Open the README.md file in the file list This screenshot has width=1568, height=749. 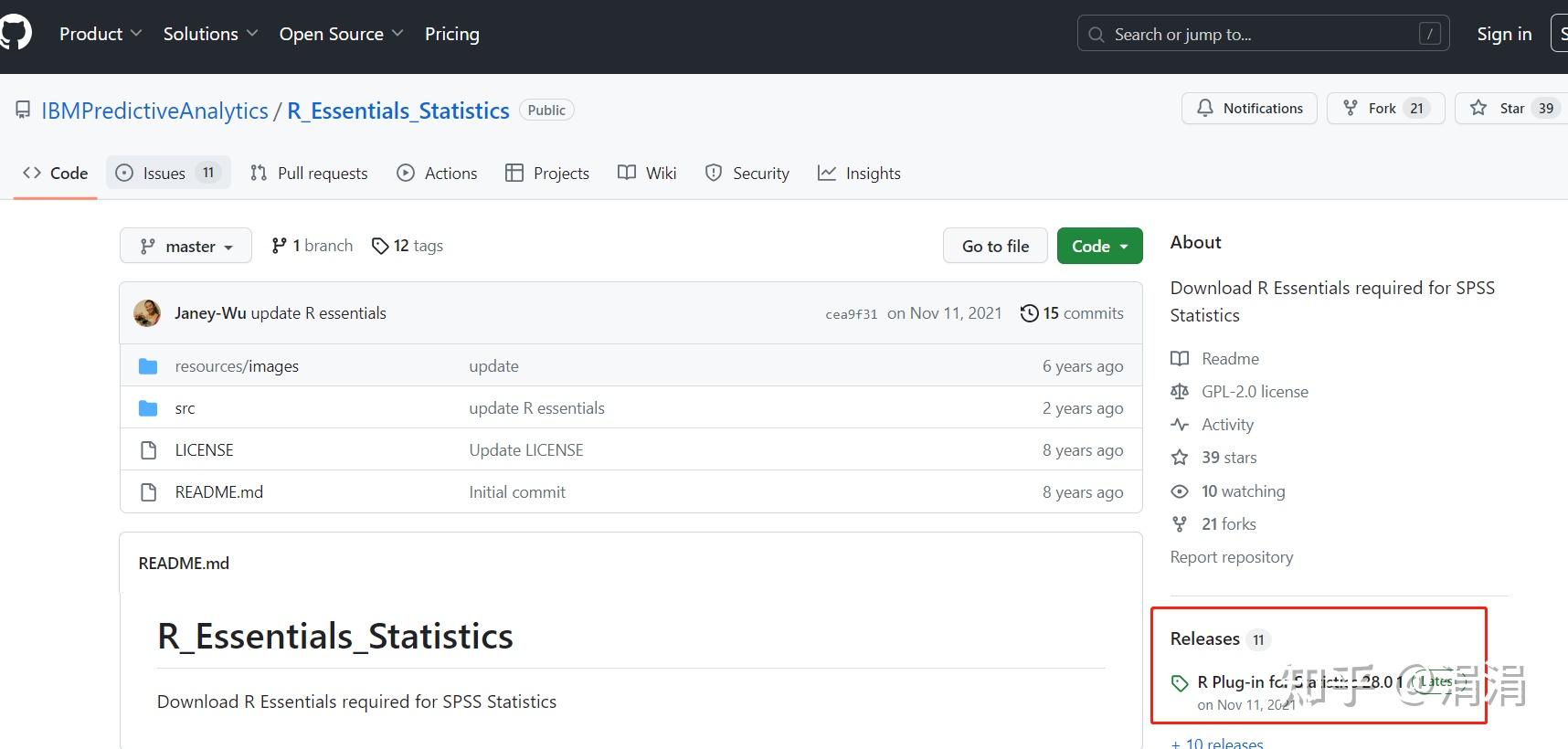pyautogui.click(x=219, y=492)
